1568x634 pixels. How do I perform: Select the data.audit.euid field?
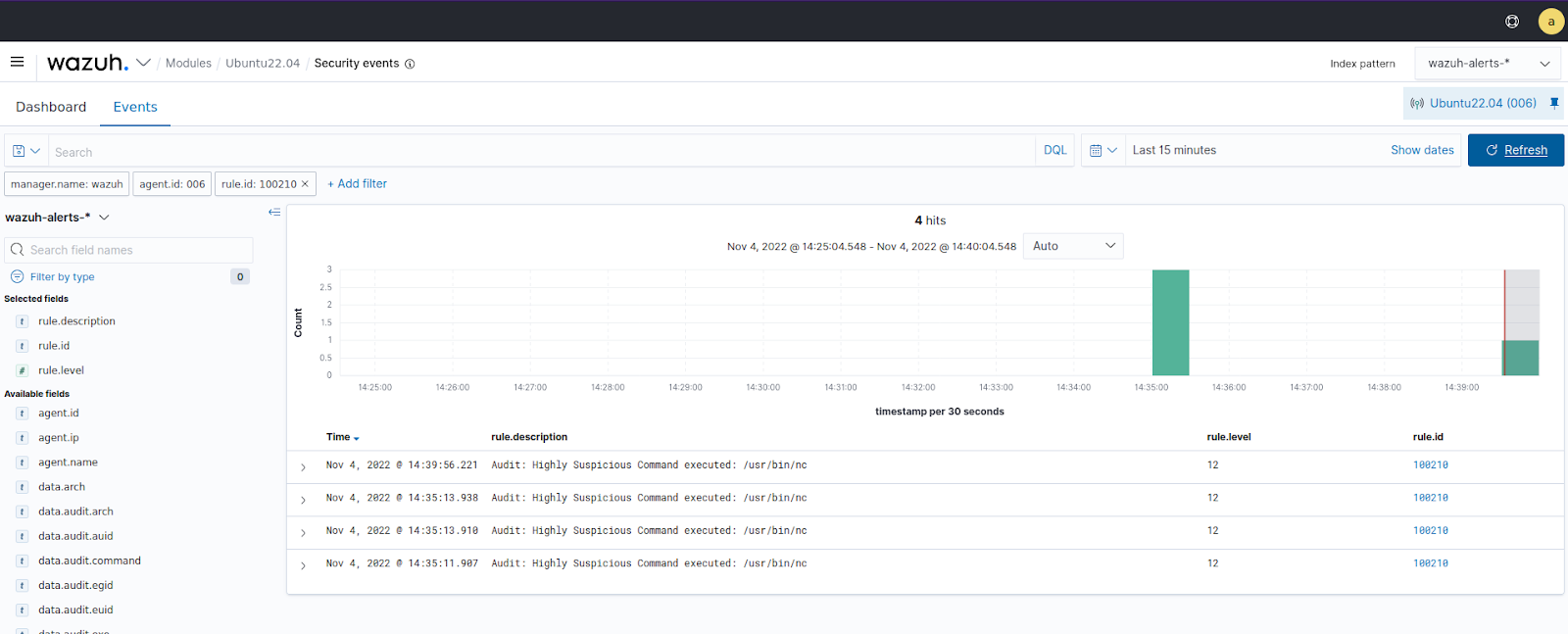pyautogui.click(x=75, y=610)
